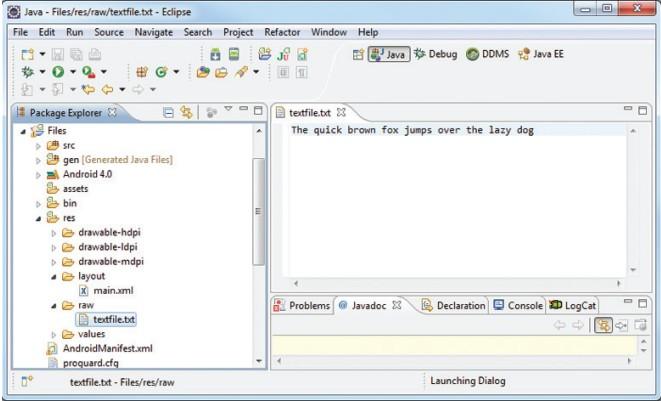This screenshot has height=401, width=661.
Task: Toggle Show Whitespace Characters icon
Action: click(301, 72)
